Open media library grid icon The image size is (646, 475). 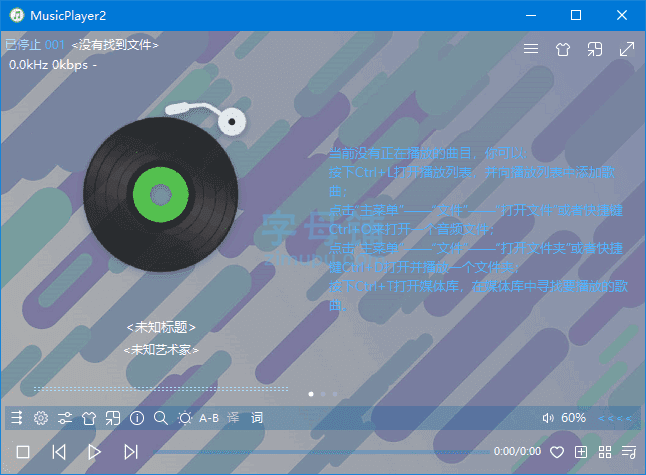[x=605, y=452]
